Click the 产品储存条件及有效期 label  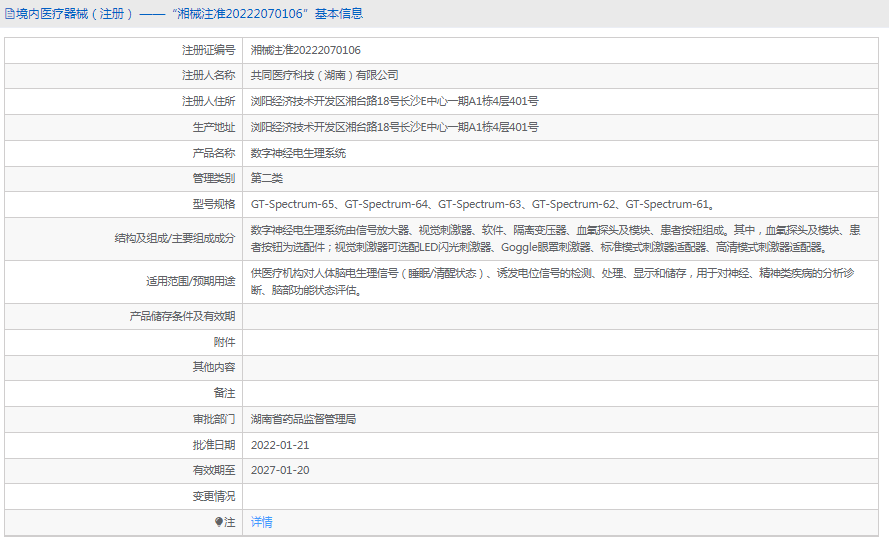point(182,316)
